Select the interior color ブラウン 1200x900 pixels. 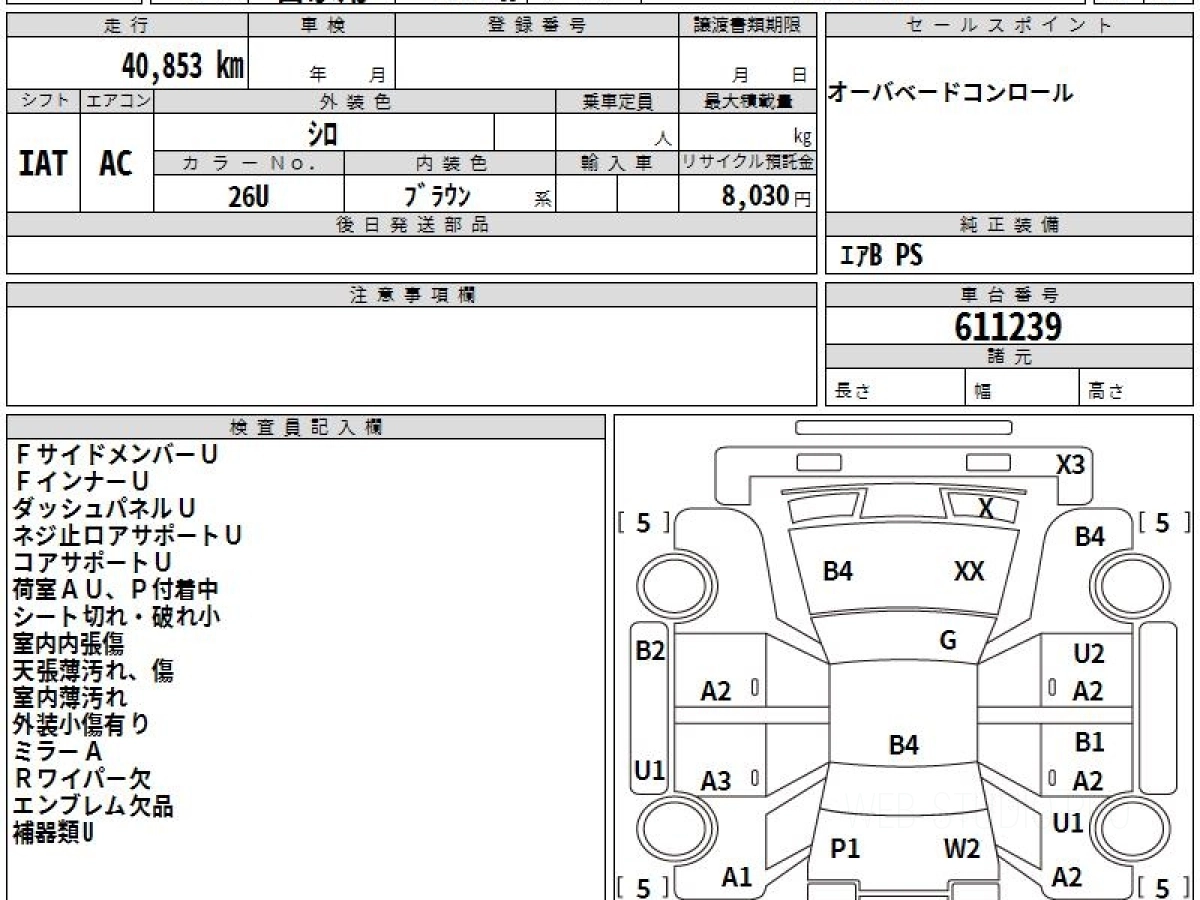(436, 195)
